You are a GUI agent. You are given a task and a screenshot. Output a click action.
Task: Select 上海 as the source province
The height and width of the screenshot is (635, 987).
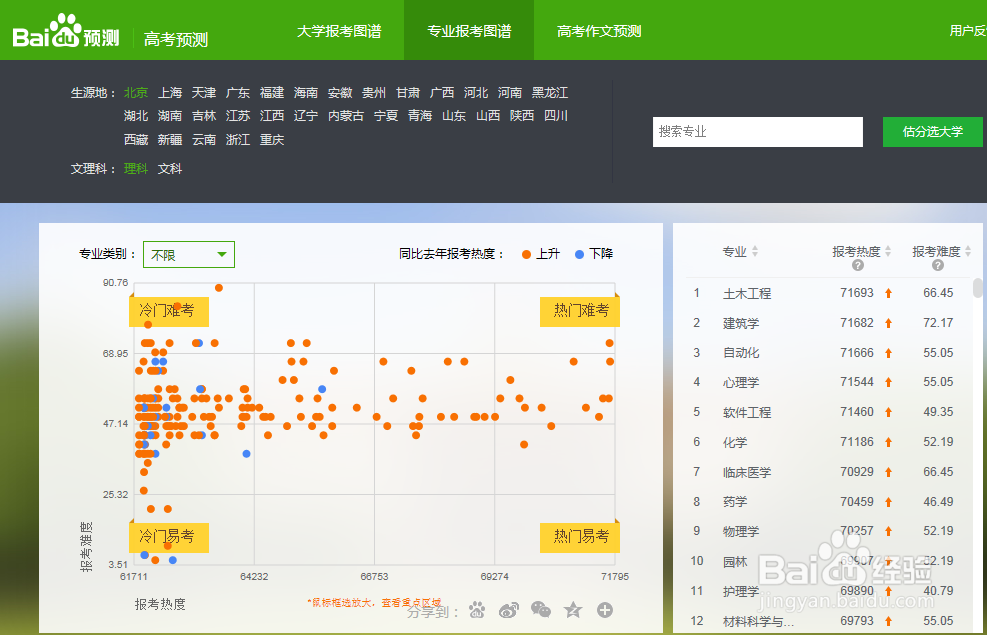pos(169,92)
